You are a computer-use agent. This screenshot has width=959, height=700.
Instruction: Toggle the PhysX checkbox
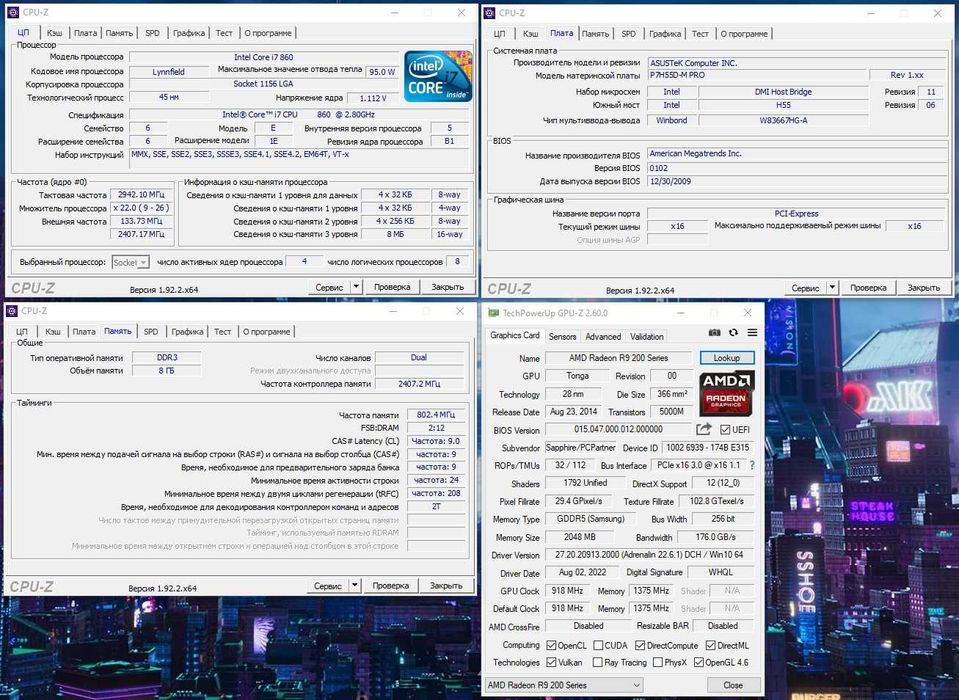pos(657,663)
